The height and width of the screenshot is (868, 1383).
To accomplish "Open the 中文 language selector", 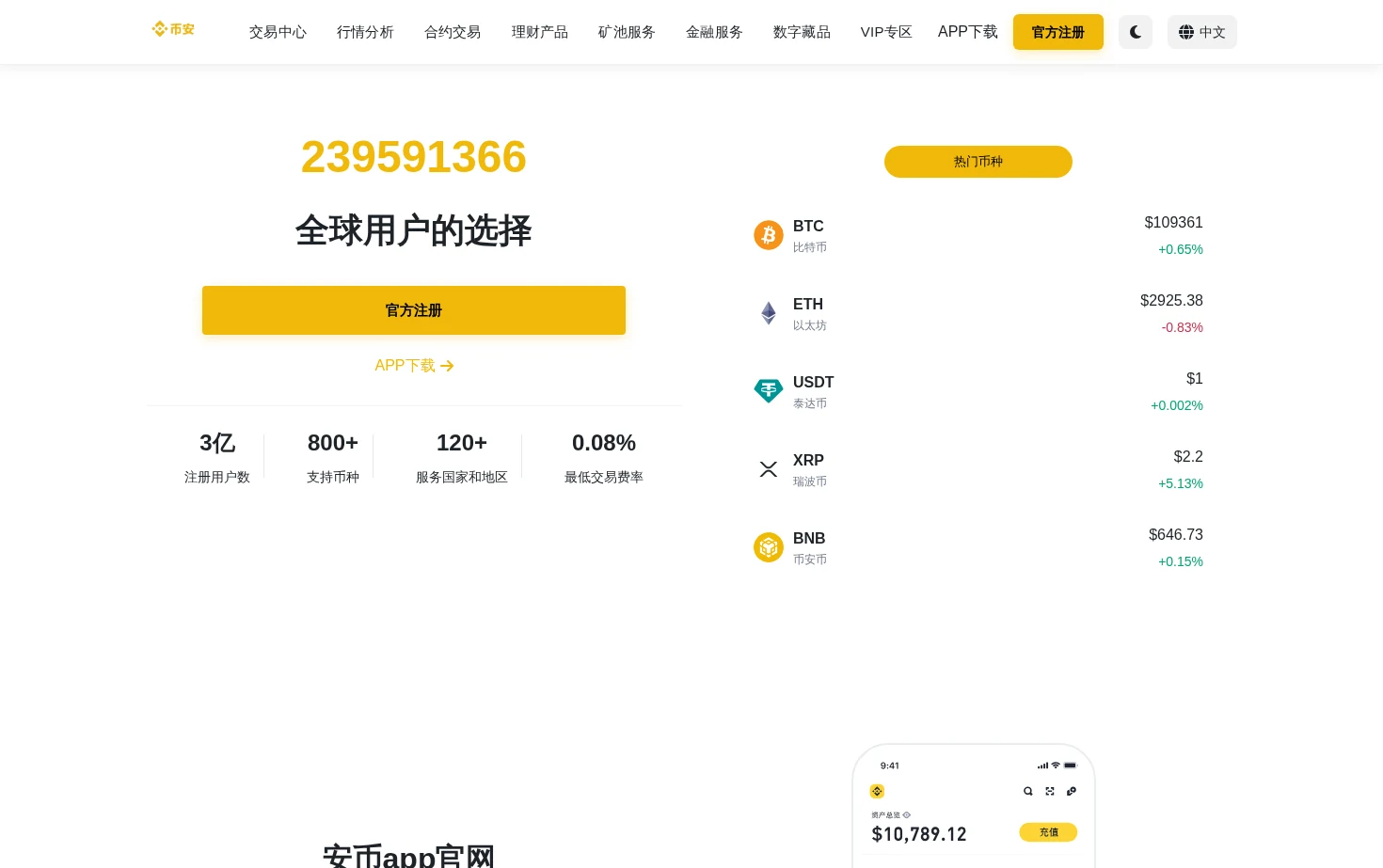I will [x=1202, y=32].
